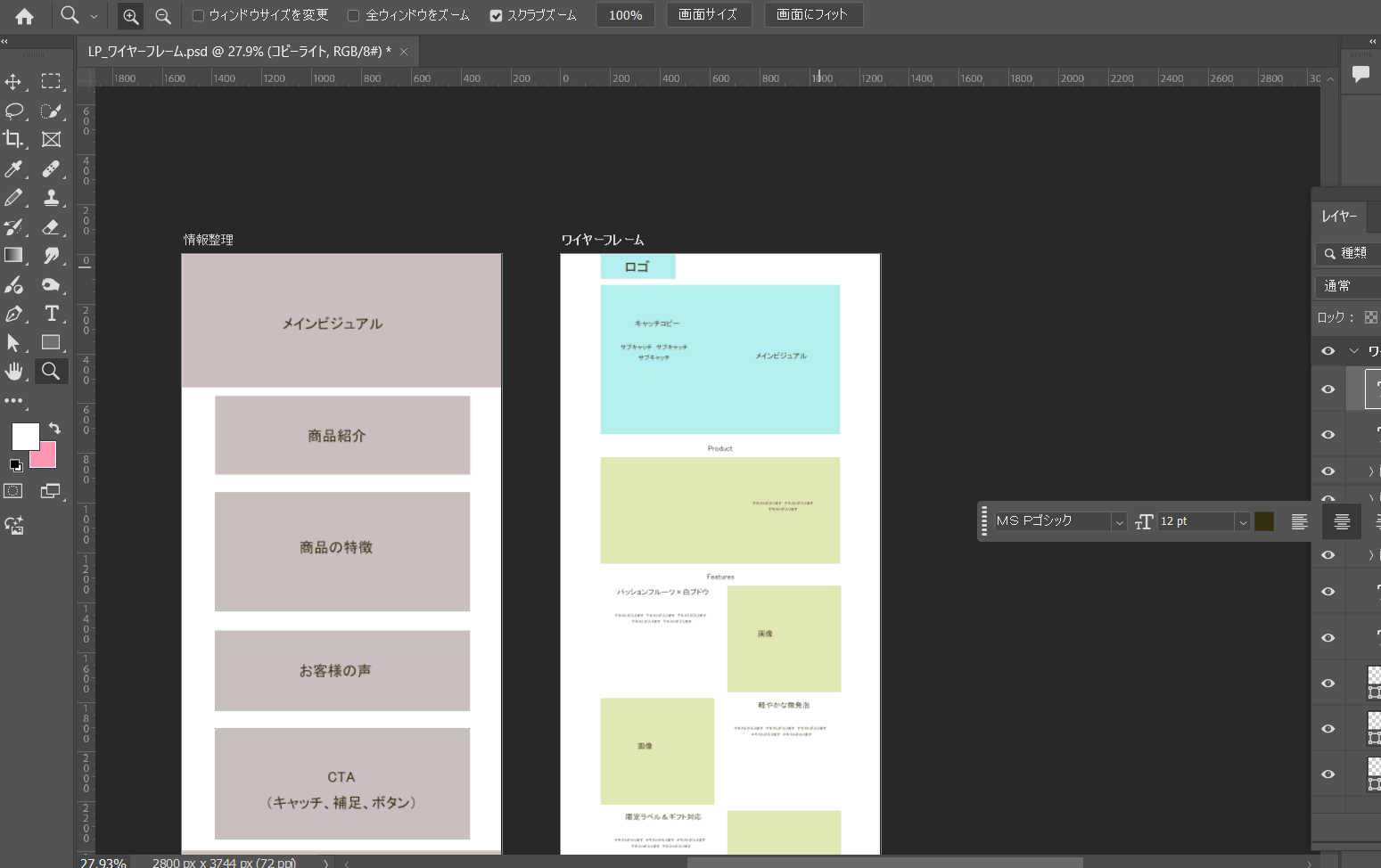Click the 画面にフィット button
The height and width of the screenshot is (868, 1381).
coord(812,15)
